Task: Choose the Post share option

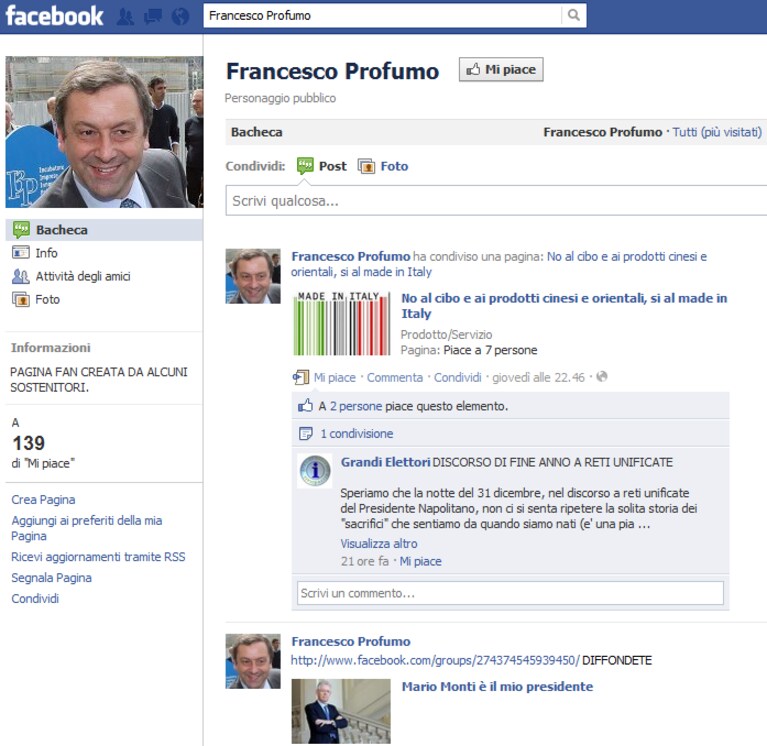Action: pyautogui.click(x=322, y=166)
